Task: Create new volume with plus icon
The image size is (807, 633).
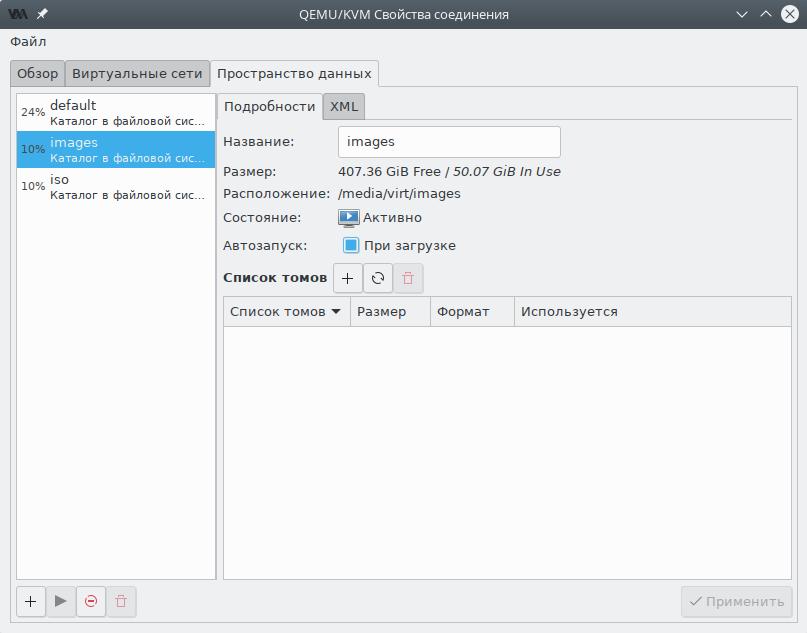Action: click(x=347, y=278)
